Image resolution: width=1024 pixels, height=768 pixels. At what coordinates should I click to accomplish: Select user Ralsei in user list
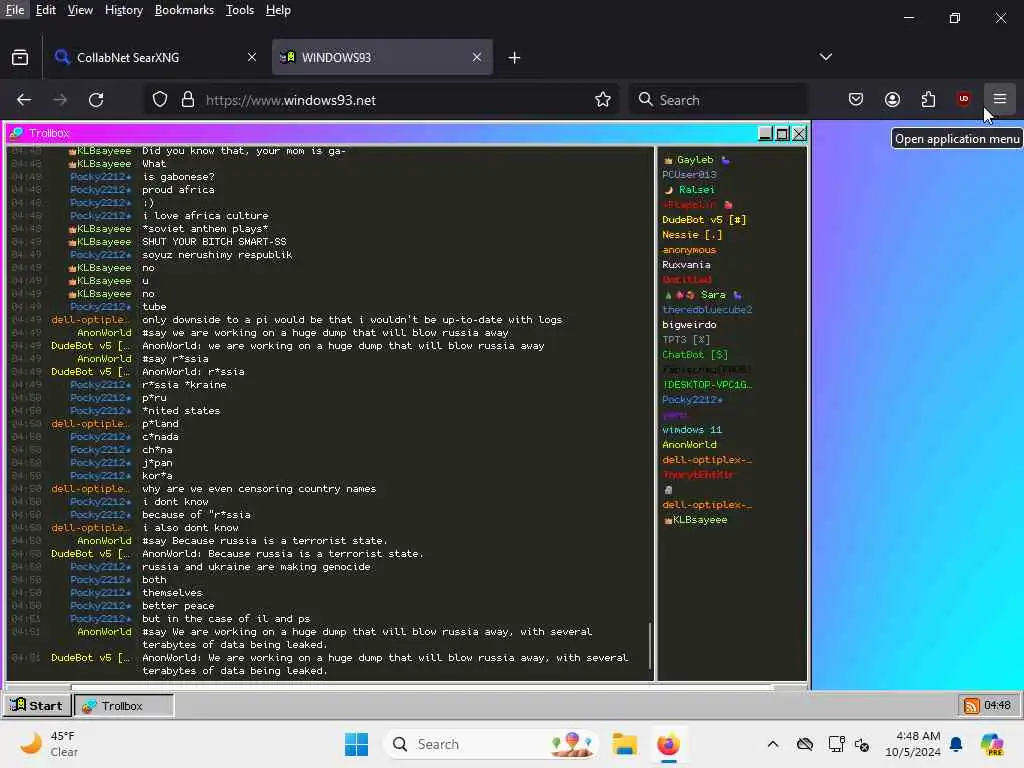click(x=690, y=189)
